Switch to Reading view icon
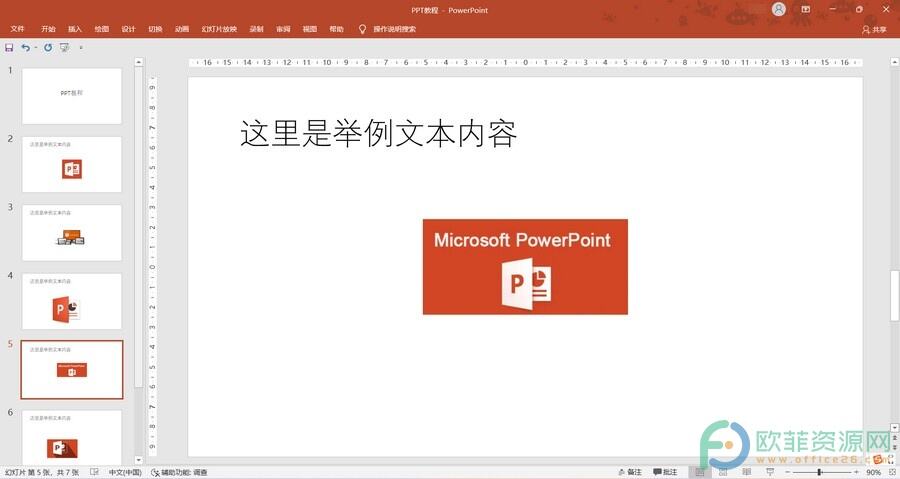Image resolution: width=900 pixels, height=479 pixels. pos(747,472)
